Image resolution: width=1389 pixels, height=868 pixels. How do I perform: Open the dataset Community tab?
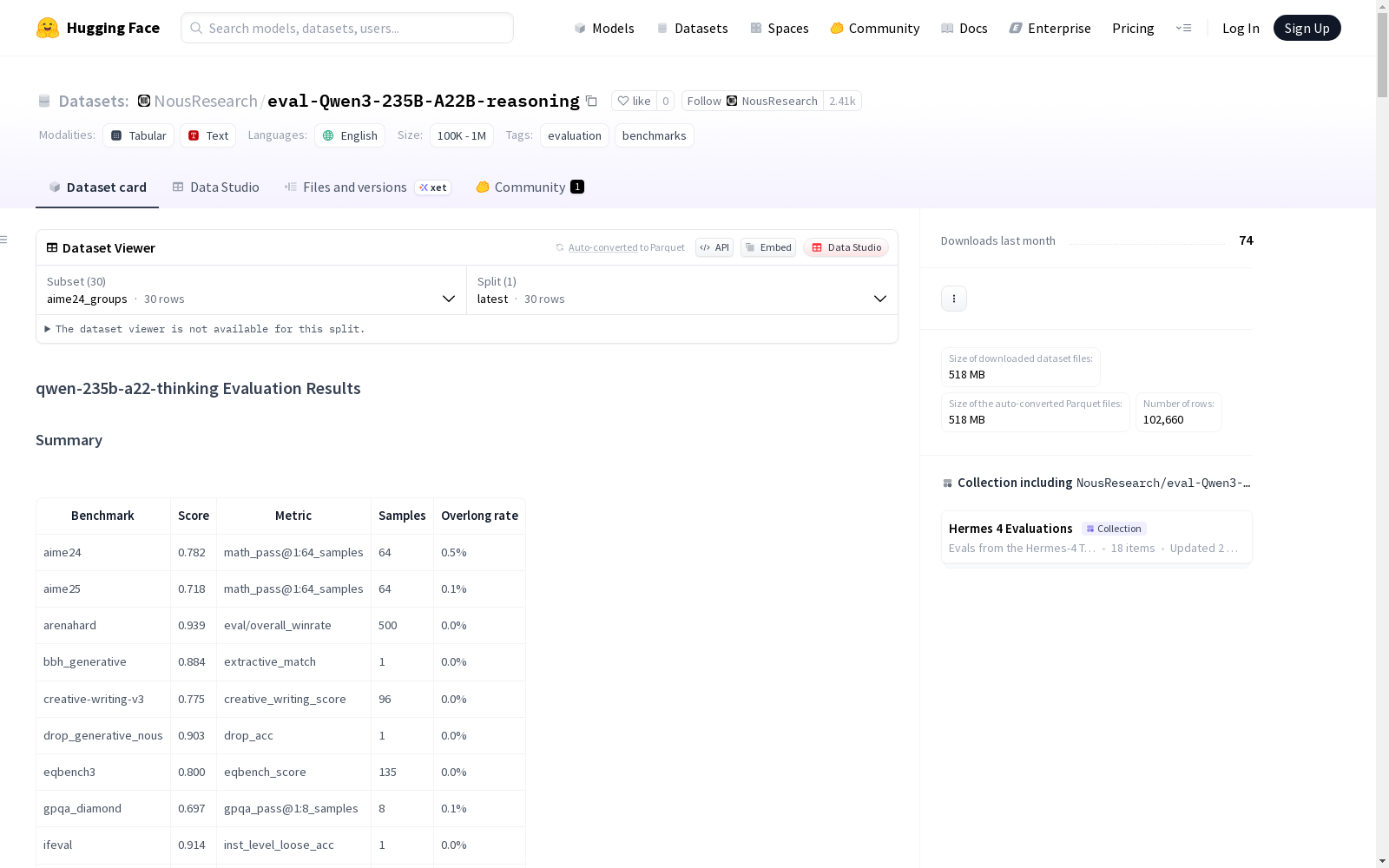pos(530,187)
